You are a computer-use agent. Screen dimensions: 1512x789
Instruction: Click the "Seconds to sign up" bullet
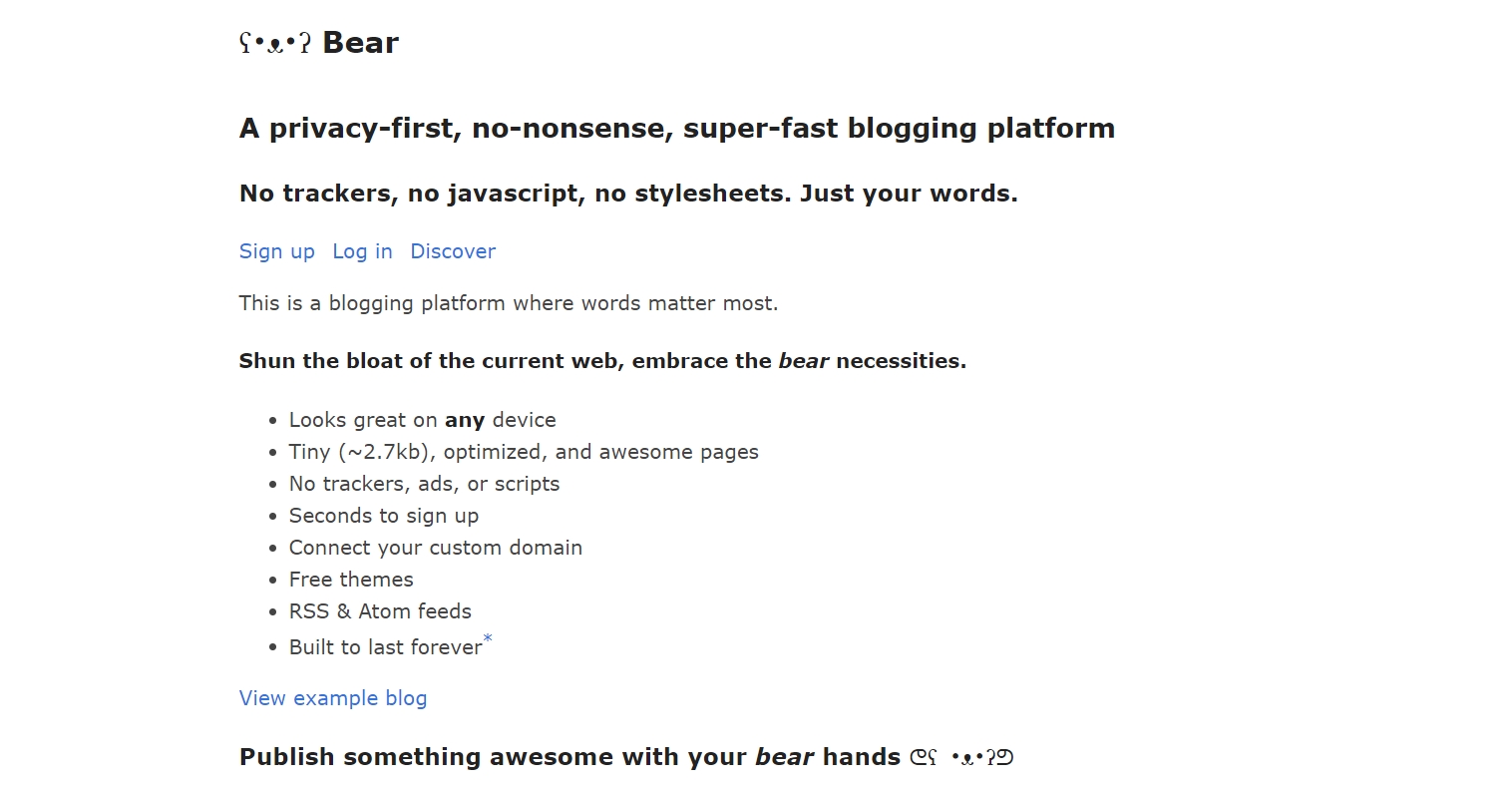[384, 516]
